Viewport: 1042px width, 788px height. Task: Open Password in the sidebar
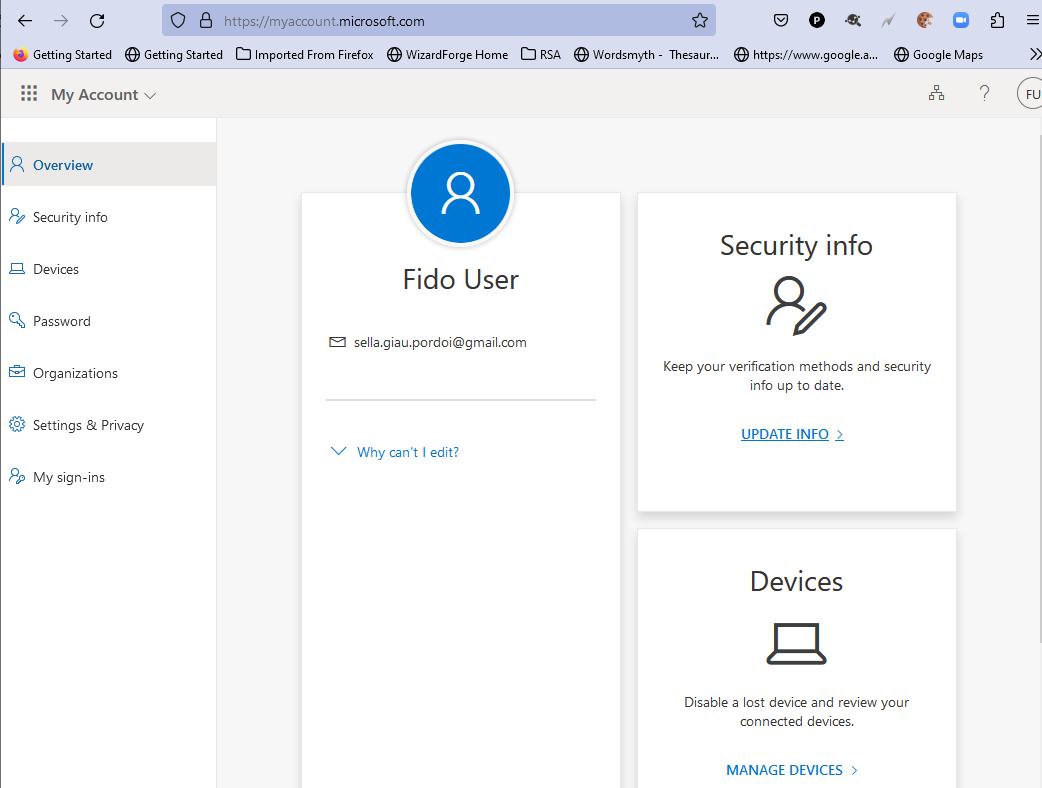click(x=109, y=320)
